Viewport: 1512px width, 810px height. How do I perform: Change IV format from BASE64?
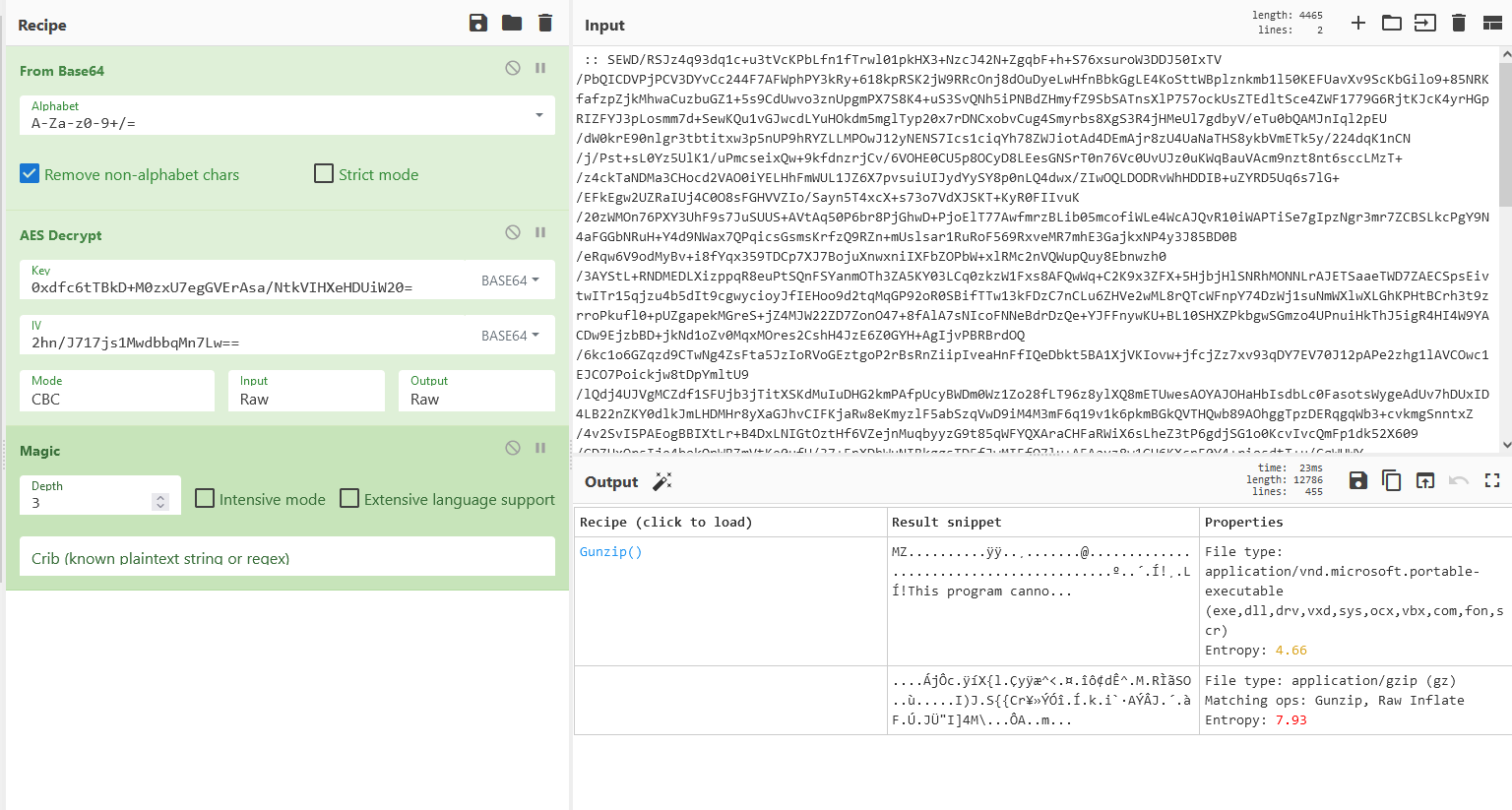coord(510,336)
